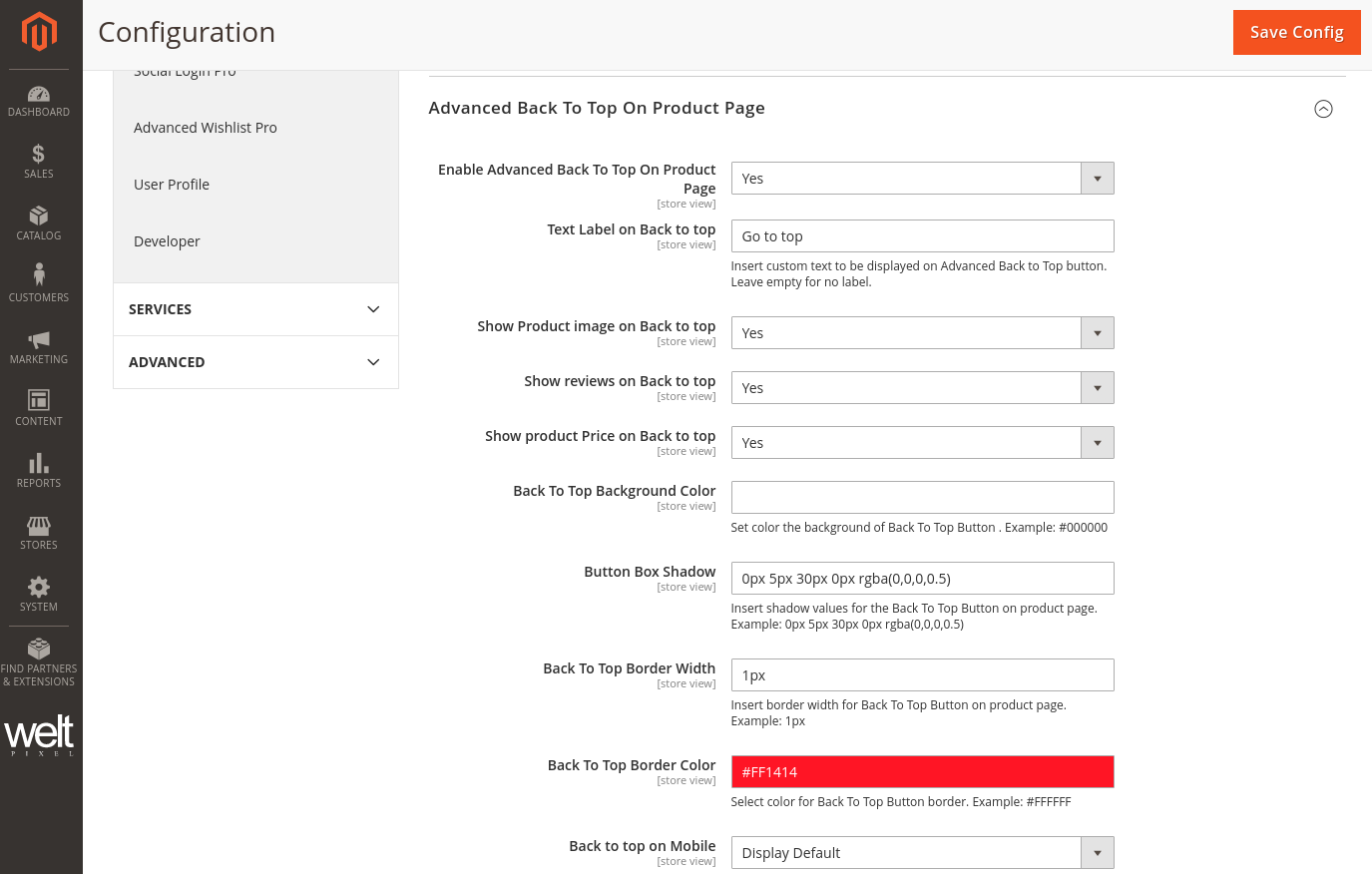Open the Customers sidebar menu

point(39,284)
